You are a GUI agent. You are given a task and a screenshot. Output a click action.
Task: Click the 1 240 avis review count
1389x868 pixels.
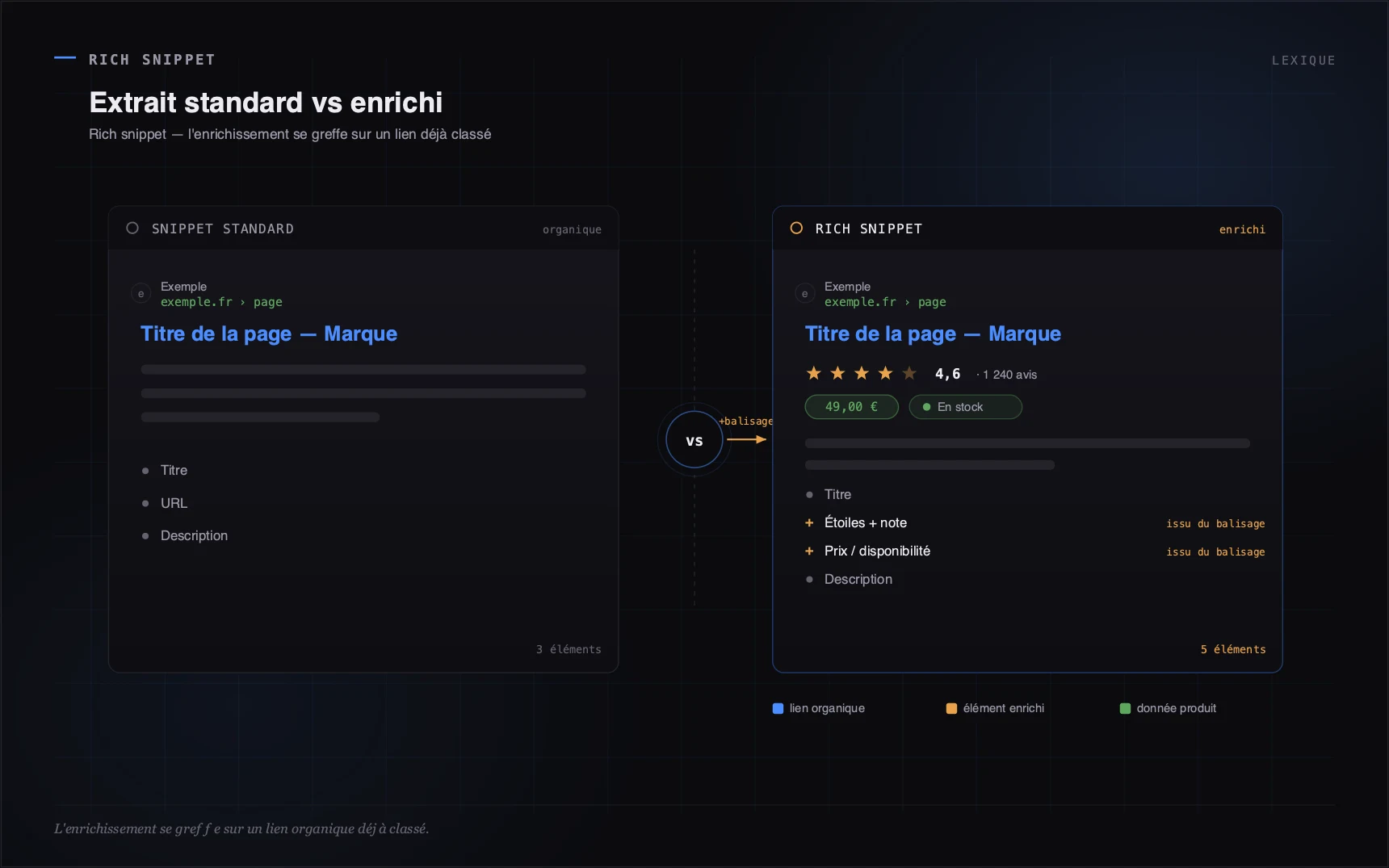(1009, 375)
